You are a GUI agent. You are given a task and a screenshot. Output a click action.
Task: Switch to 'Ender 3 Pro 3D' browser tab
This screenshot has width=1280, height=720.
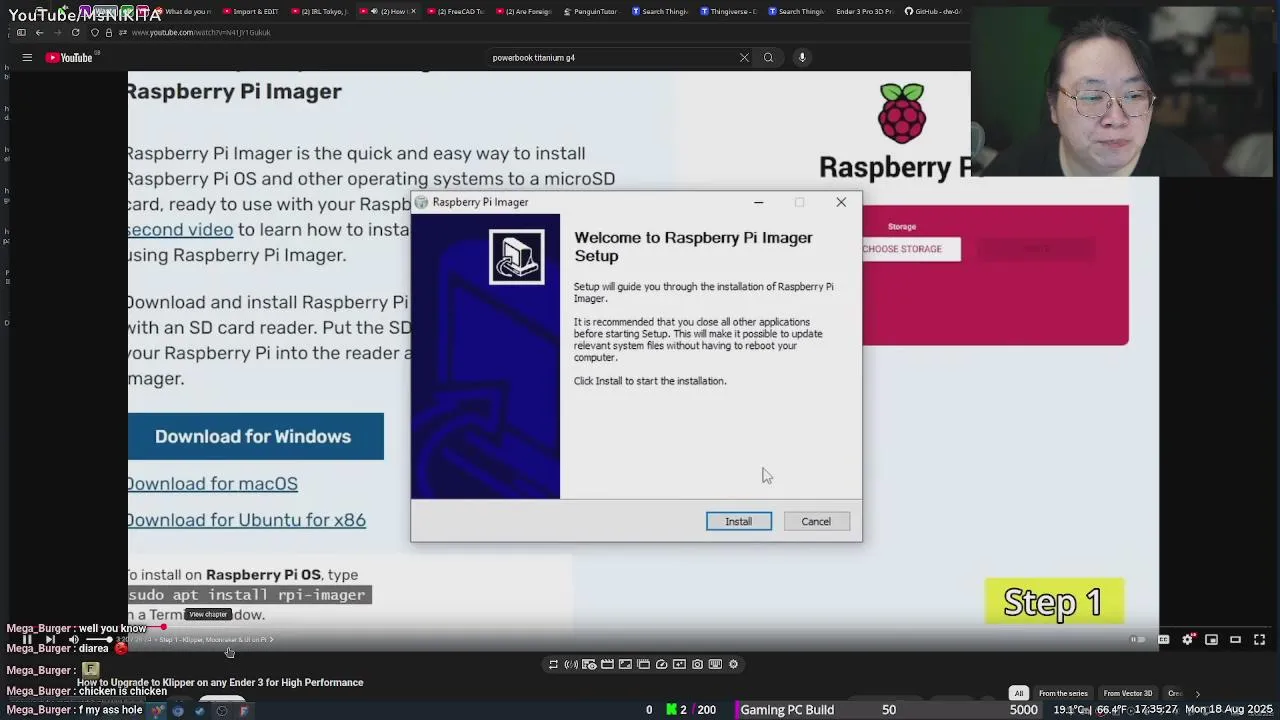click(864, 11)
